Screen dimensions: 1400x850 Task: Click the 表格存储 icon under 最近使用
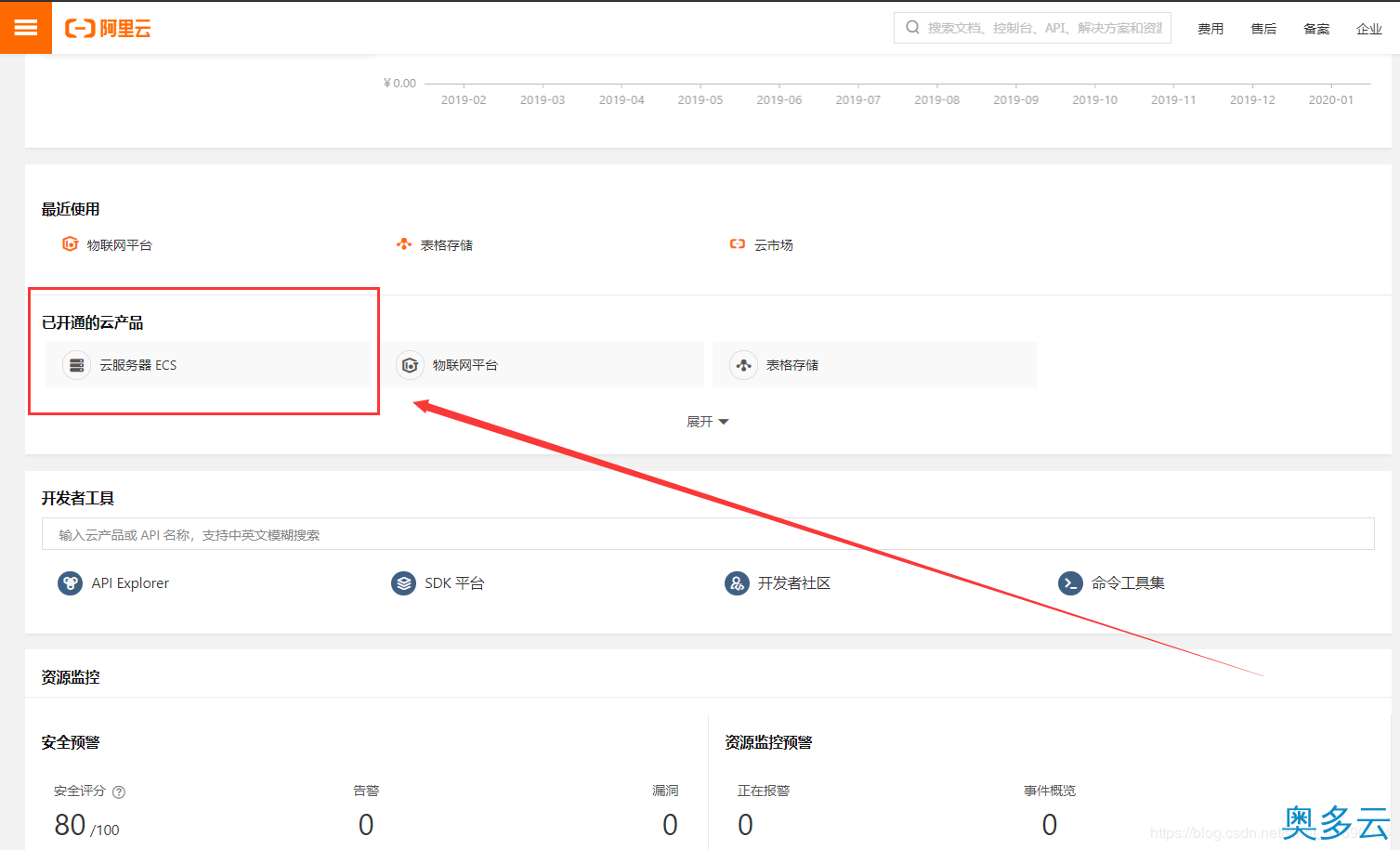(x=403, y=244)
